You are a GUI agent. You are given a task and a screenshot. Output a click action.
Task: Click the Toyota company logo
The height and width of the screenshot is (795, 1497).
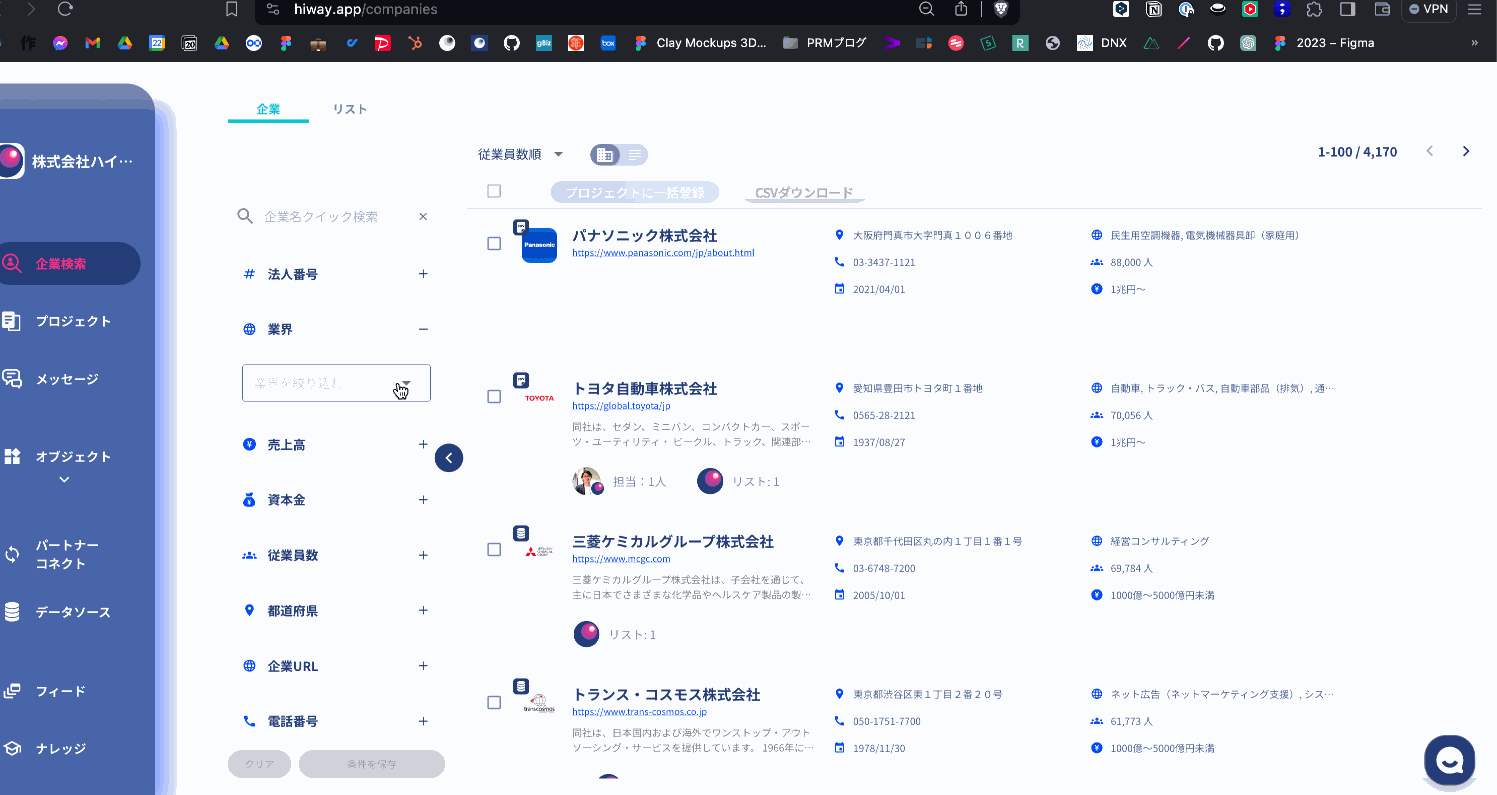[x=539, y=398]
